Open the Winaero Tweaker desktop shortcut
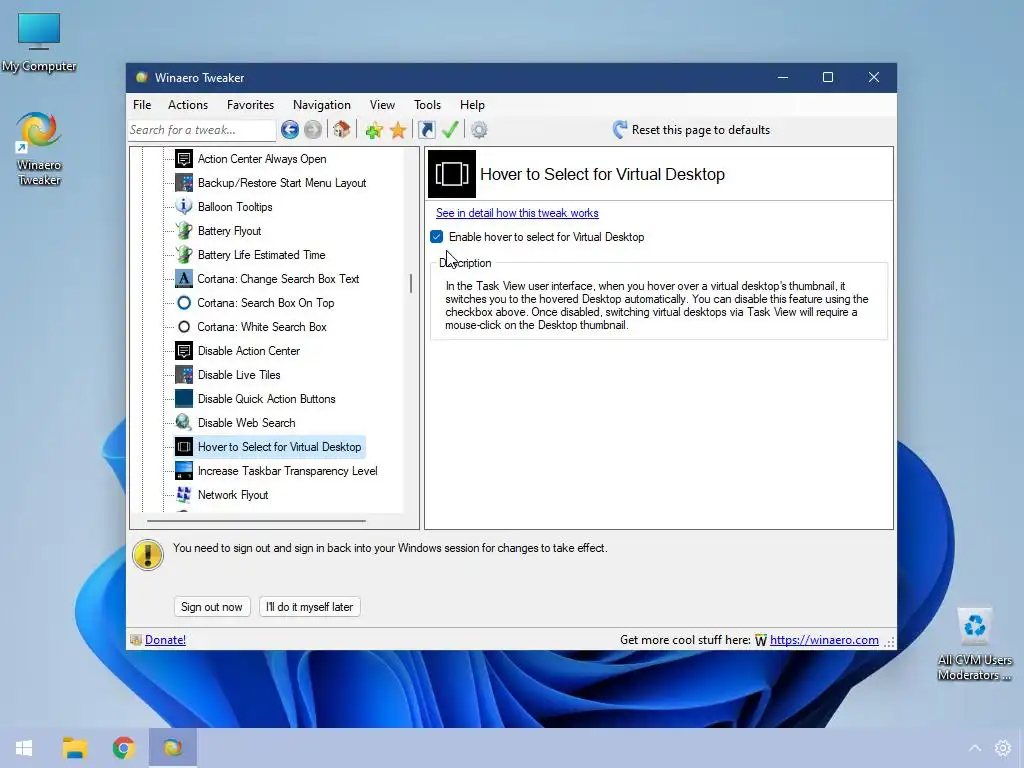 click(x=39, y=150)
